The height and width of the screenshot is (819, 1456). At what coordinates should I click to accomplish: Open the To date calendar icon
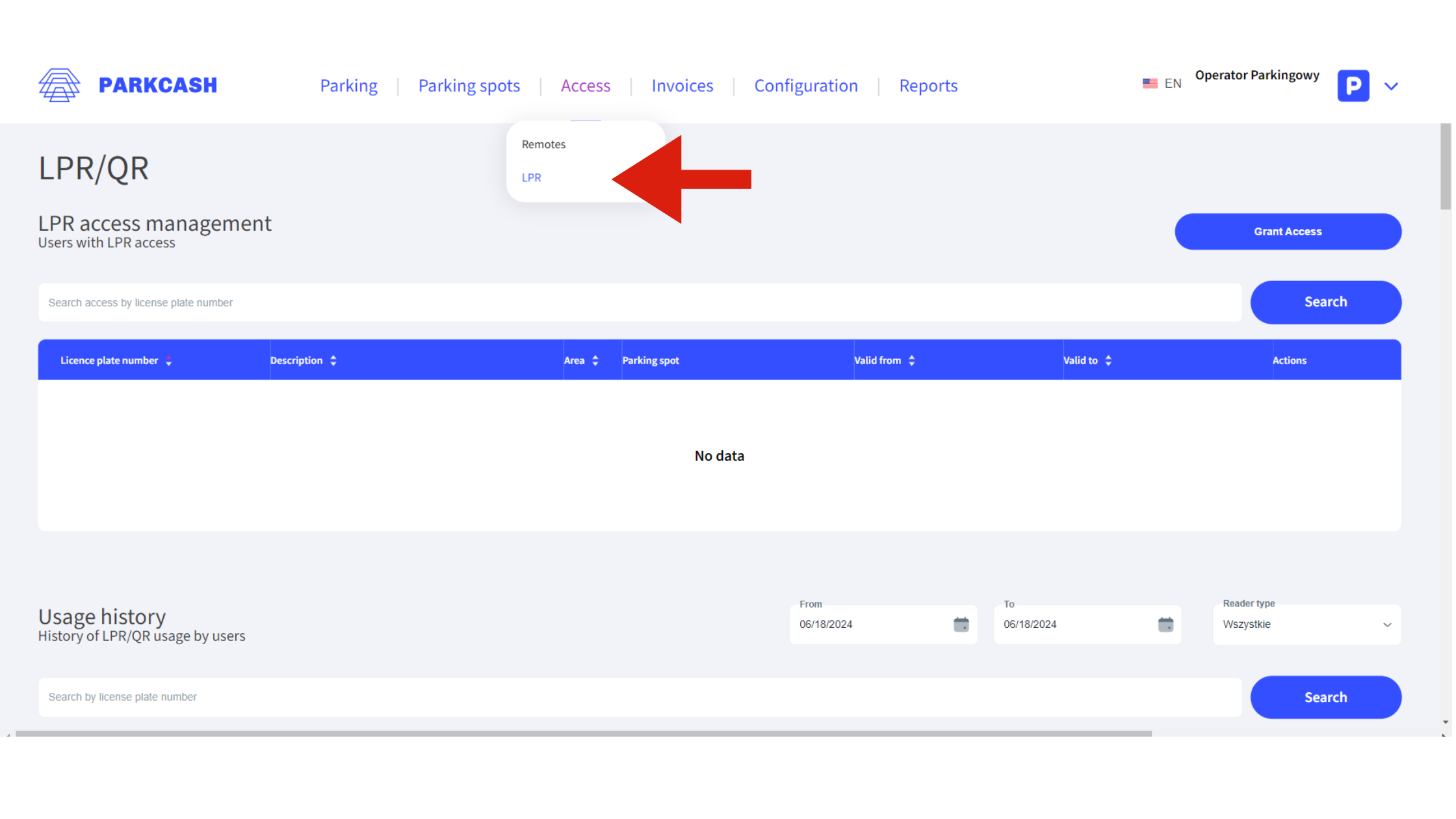(1165, 625)
